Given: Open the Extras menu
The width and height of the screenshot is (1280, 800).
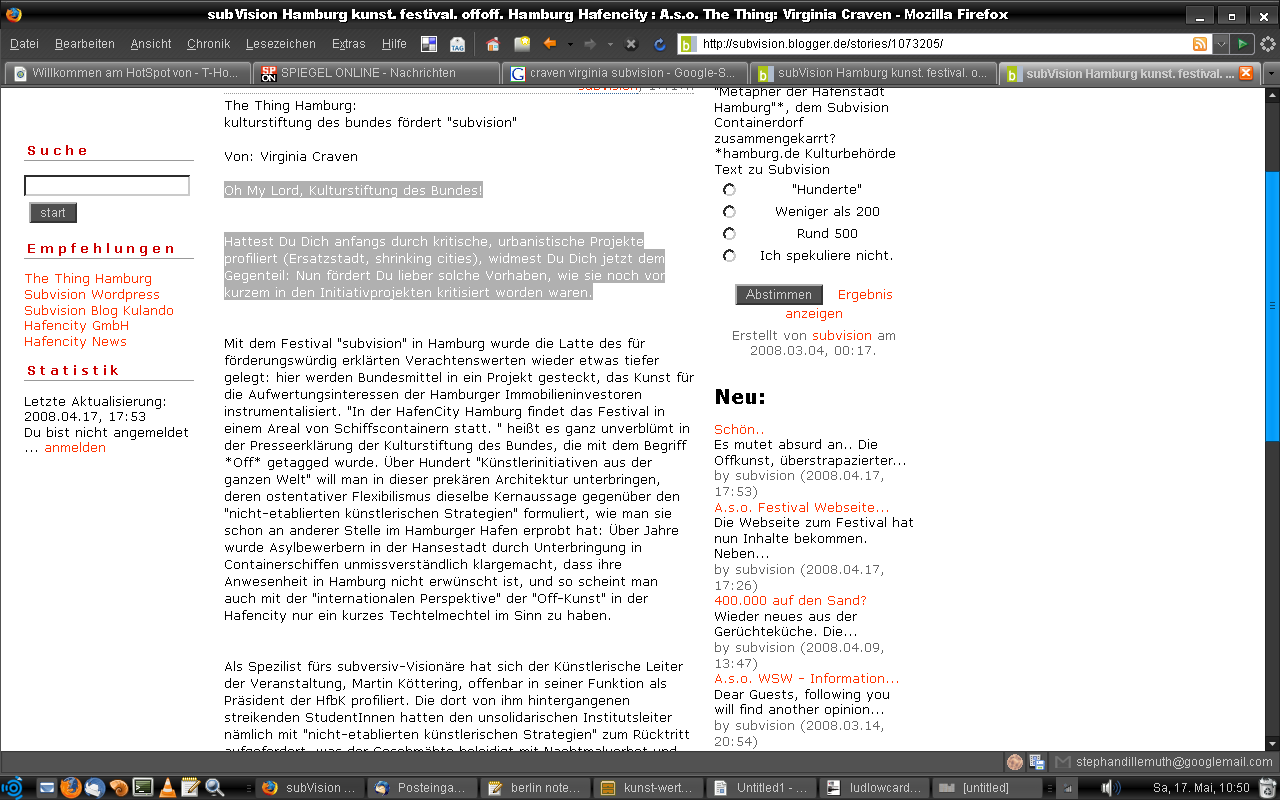Looking at the screenshot, I should tap(349, 44).
